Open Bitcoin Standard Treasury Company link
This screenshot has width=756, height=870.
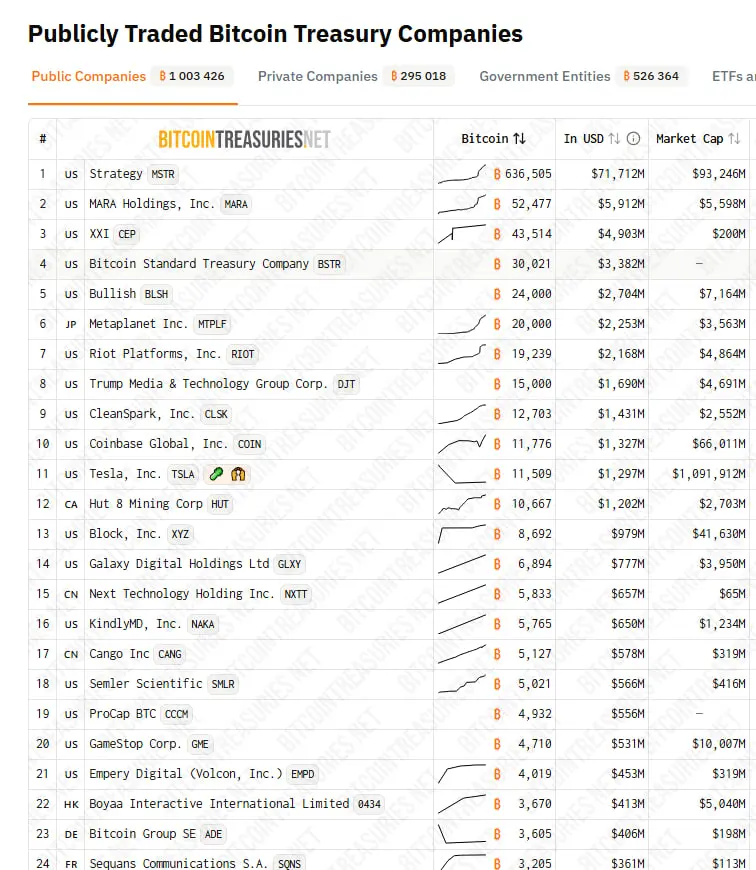199,264
